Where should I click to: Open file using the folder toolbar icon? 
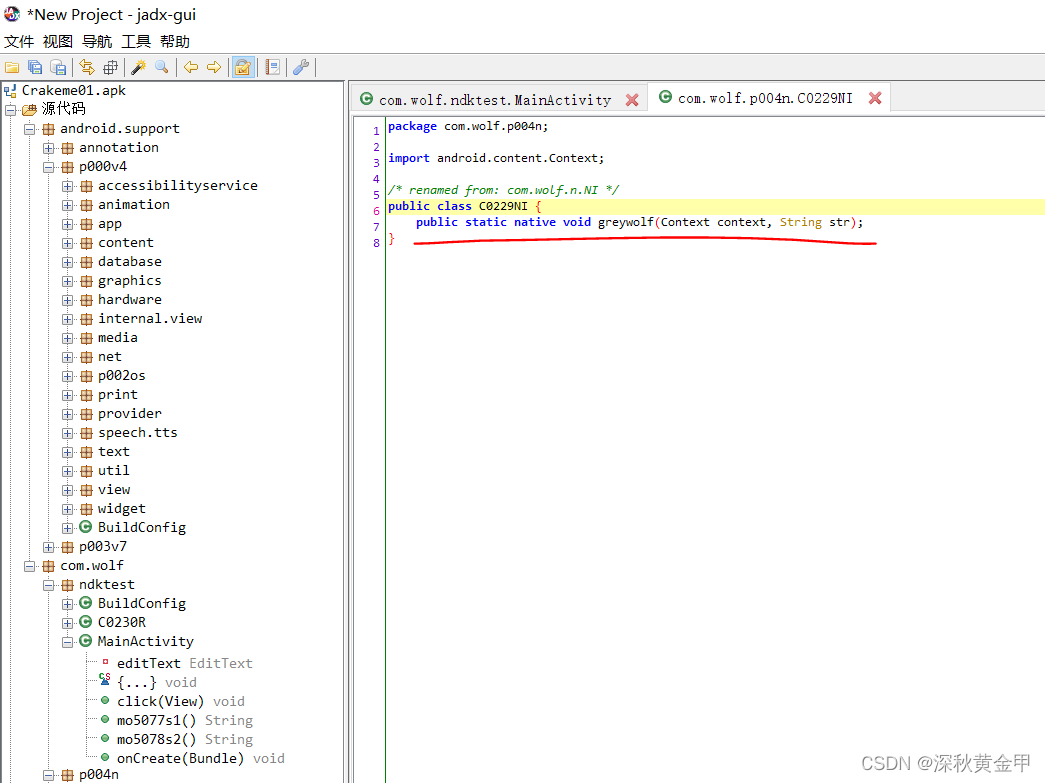tap(12, 67)
